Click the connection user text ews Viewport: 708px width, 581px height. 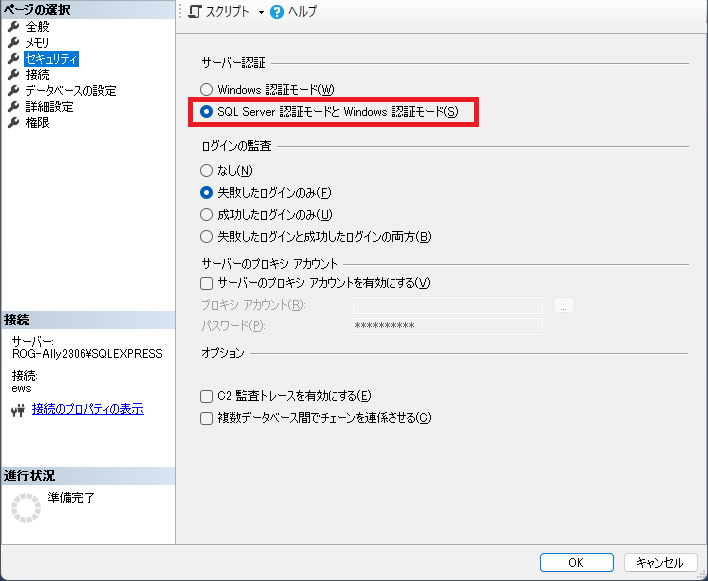pos(22,388)
